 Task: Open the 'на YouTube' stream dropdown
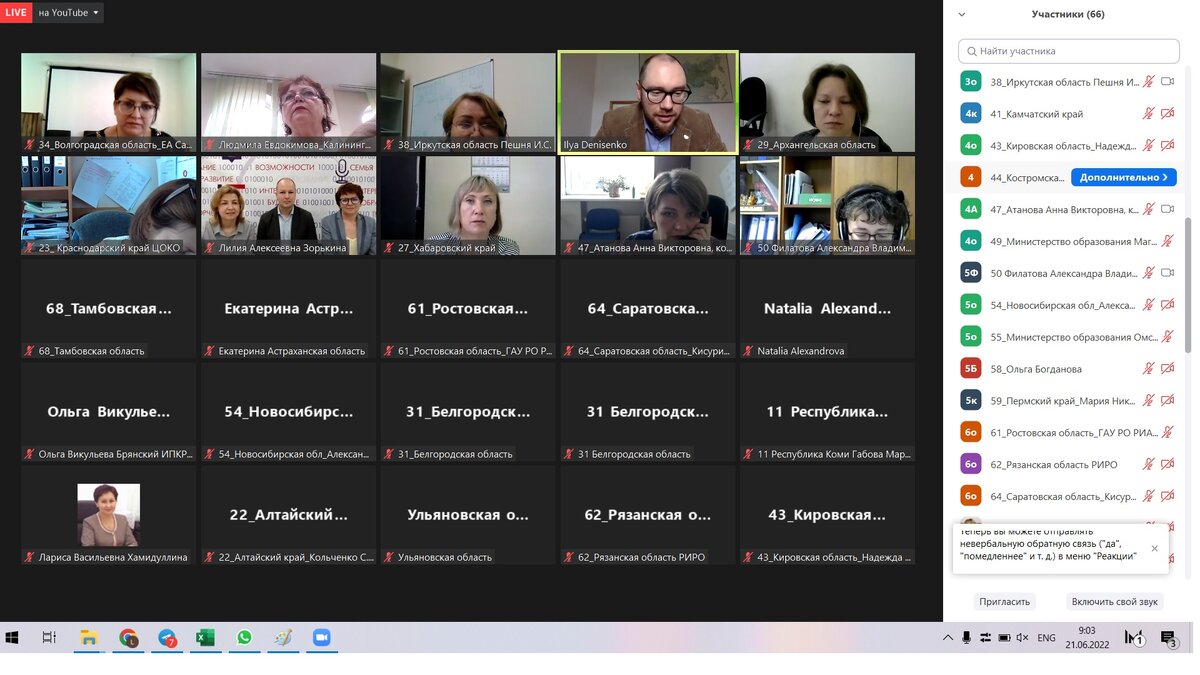coord(68,13)
